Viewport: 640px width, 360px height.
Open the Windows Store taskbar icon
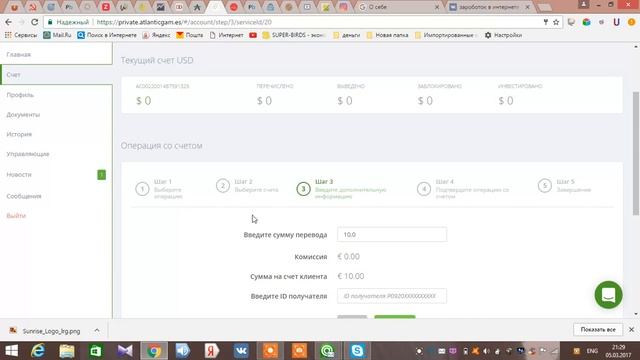point(96,351)
